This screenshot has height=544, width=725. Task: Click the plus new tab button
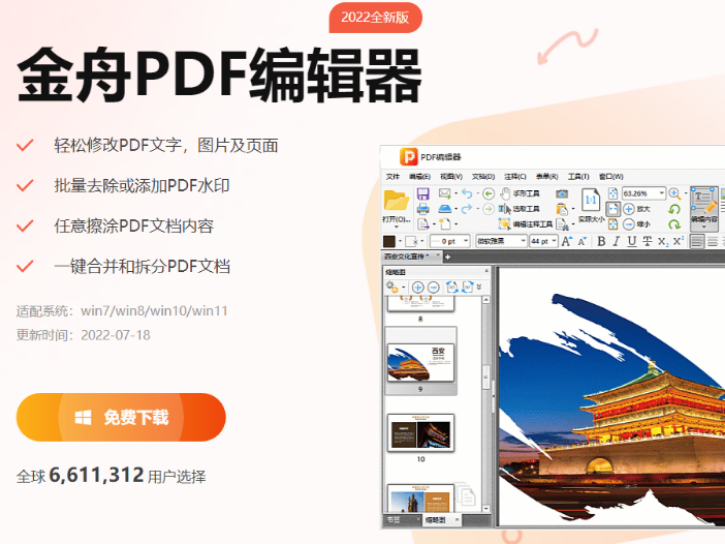[x=448, y=257]
